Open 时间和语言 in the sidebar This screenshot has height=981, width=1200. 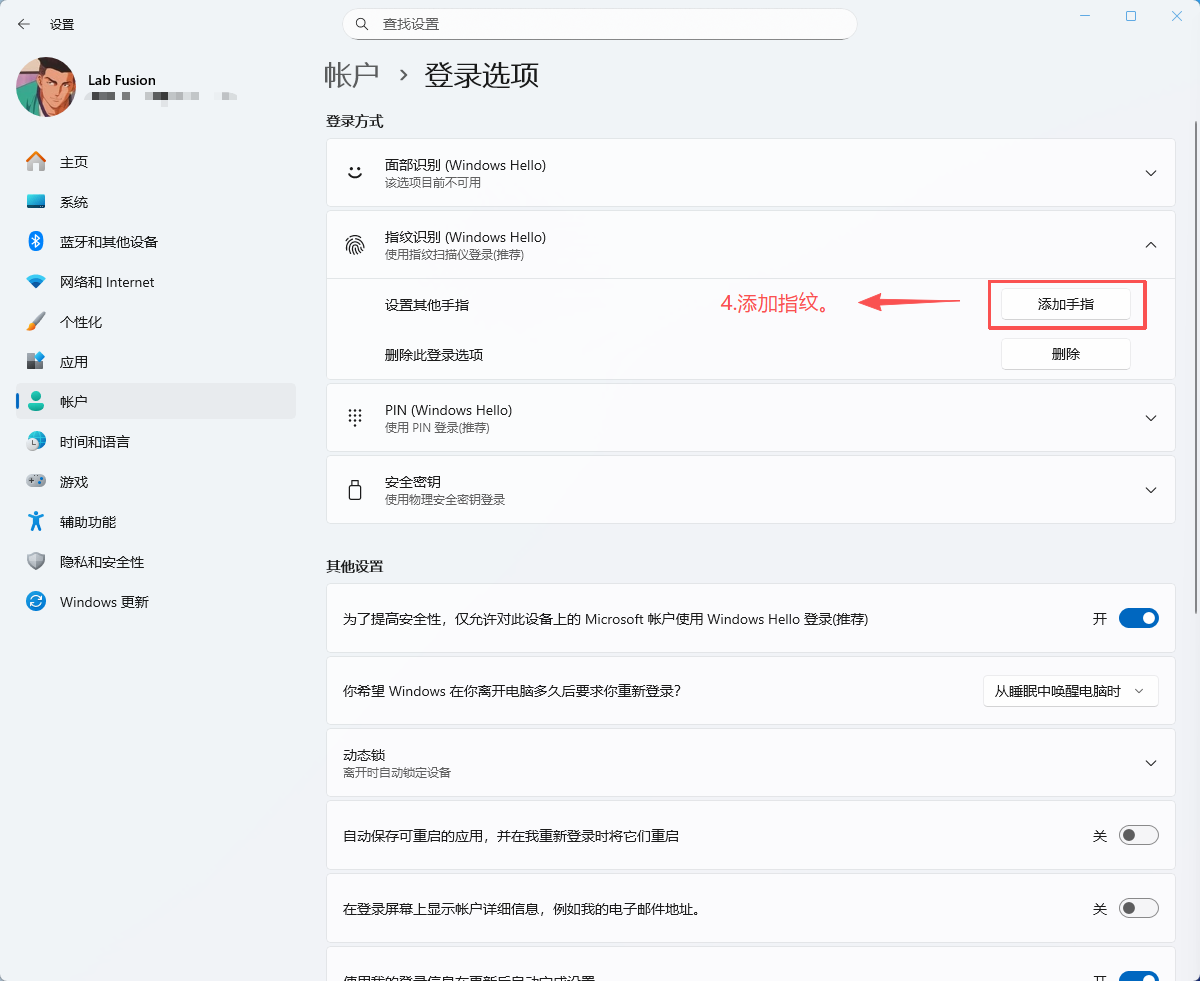point(94,442)
